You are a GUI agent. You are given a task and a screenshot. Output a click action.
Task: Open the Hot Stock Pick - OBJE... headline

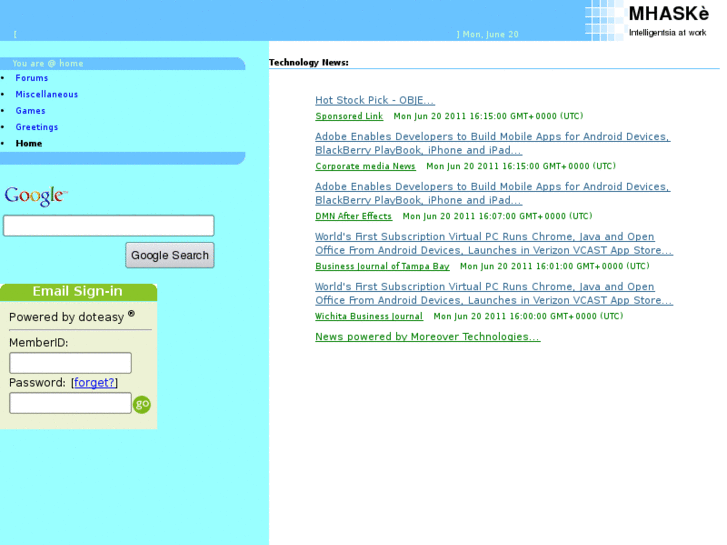375,100
